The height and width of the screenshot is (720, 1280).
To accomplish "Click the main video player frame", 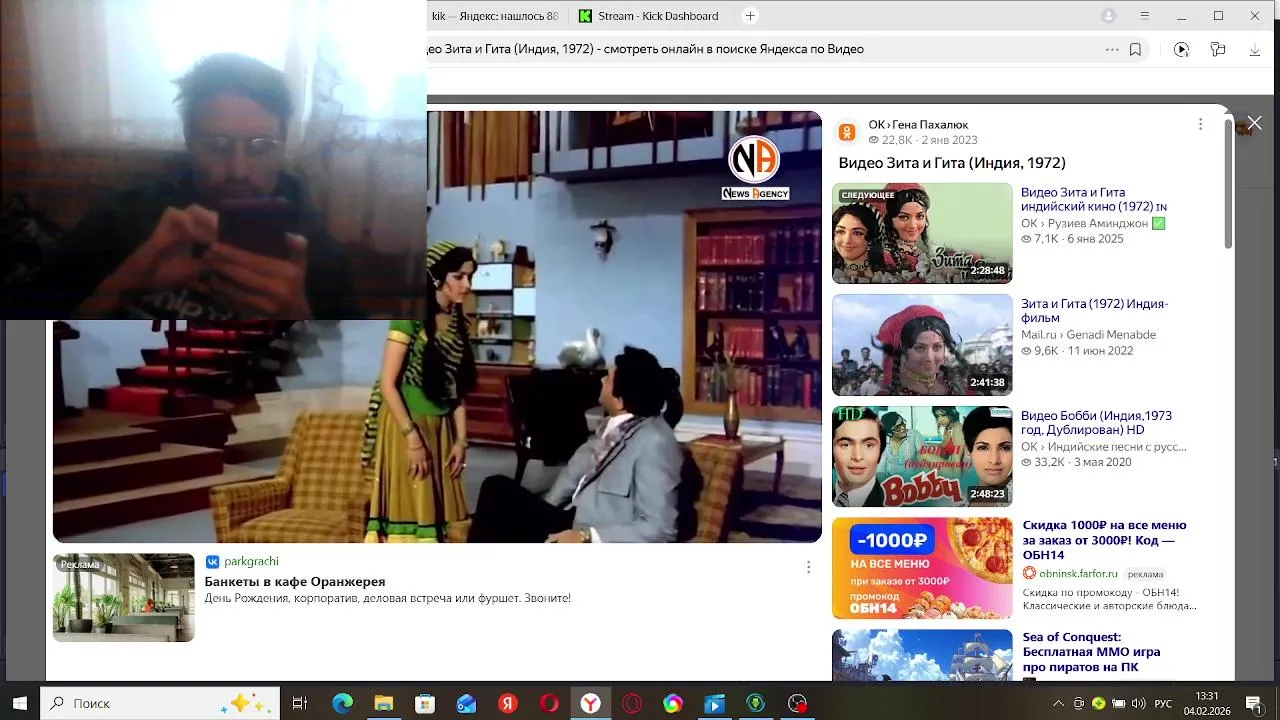I will tap(437, 327).
